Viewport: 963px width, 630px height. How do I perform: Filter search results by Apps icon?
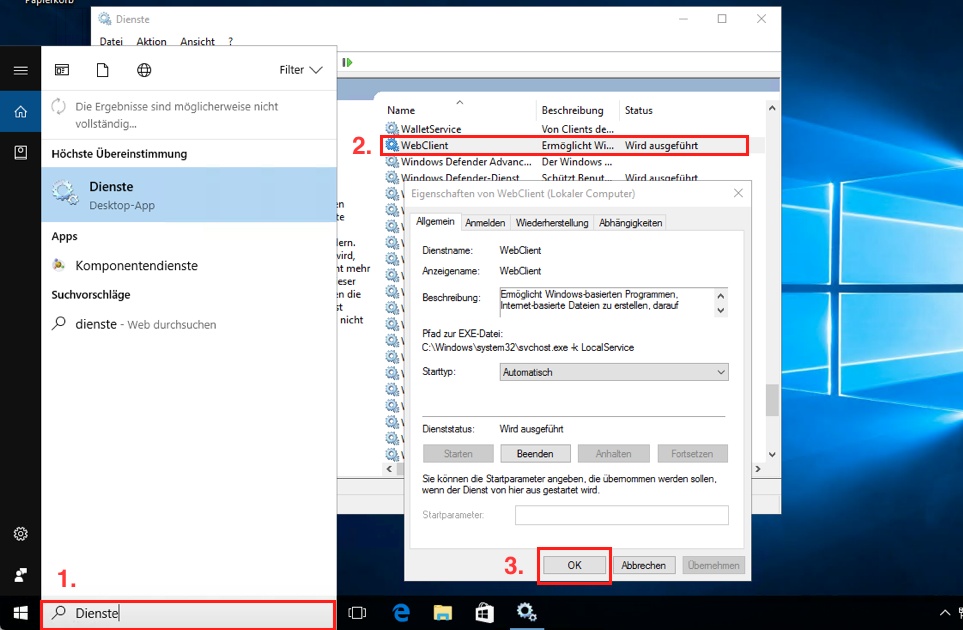62,70
